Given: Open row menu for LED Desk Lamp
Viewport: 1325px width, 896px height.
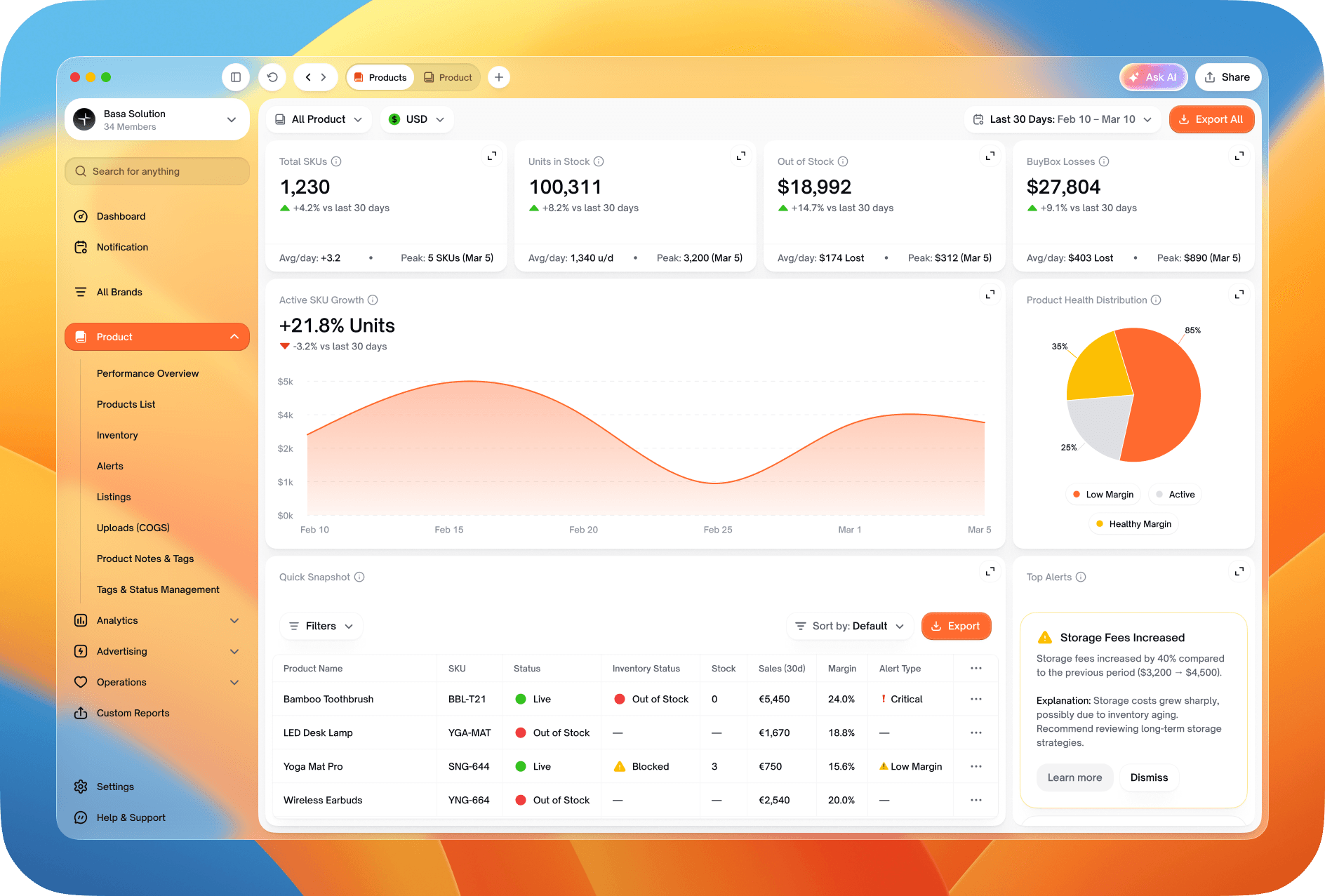Looking at the screenshot, I should pos(976,733).
